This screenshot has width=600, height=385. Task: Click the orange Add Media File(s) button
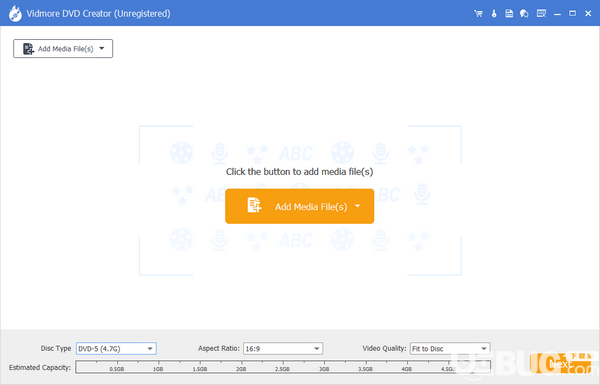[299, 206]
